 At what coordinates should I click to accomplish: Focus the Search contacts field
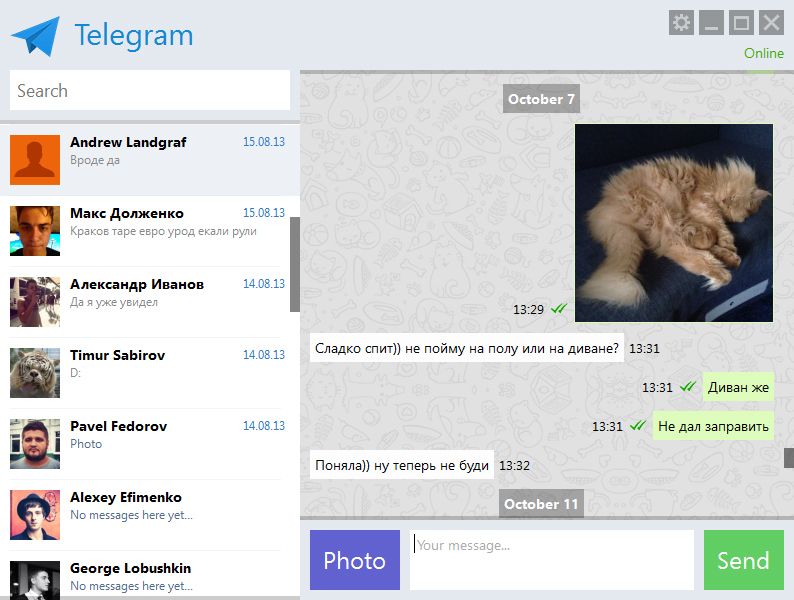tap(150, 91)
